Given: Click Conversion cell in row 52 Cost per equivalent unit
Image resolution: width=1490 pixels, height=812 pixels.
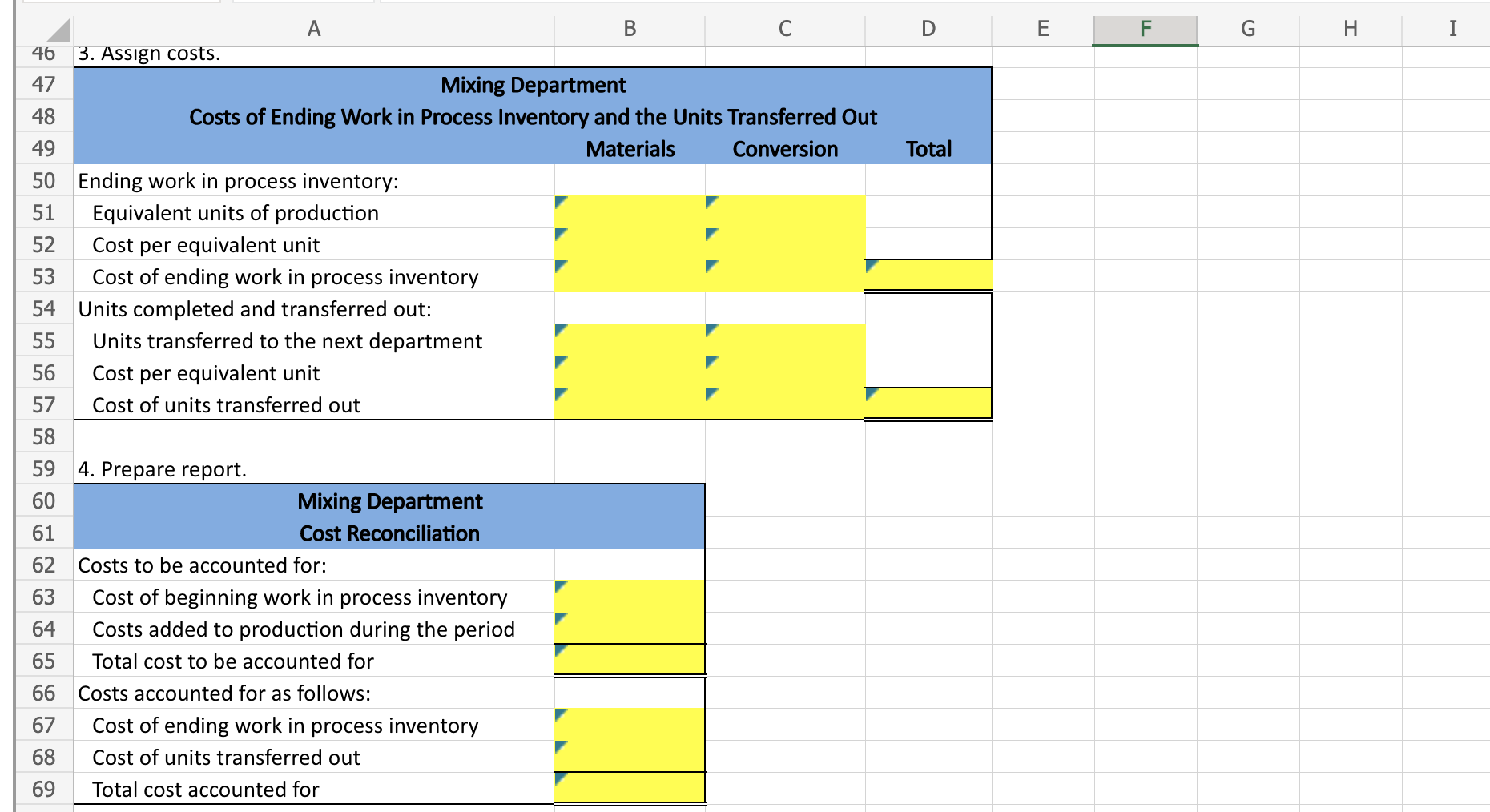Looking at the screenshot, I should 785,244.
